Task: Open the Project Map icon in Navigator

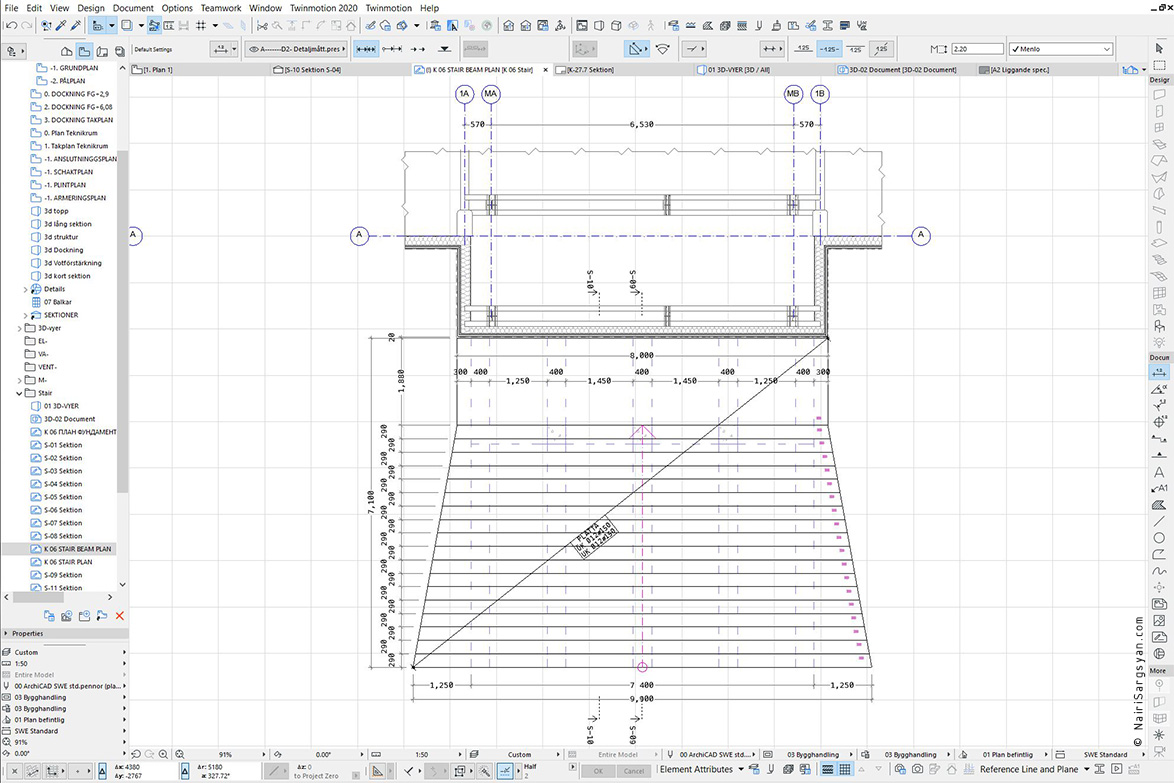Action: [x=67, y=51]
